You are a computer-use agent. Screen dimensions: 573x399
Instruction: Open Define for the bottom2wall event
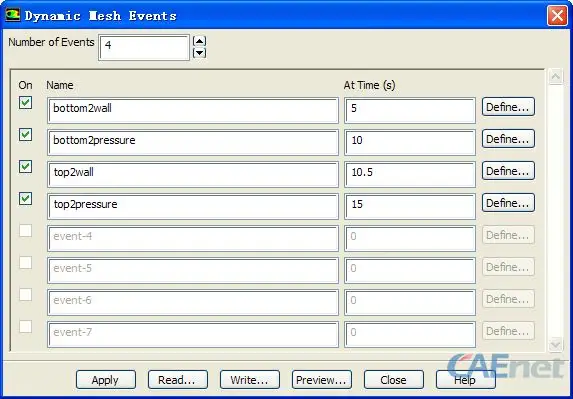[x=508, y=107]
